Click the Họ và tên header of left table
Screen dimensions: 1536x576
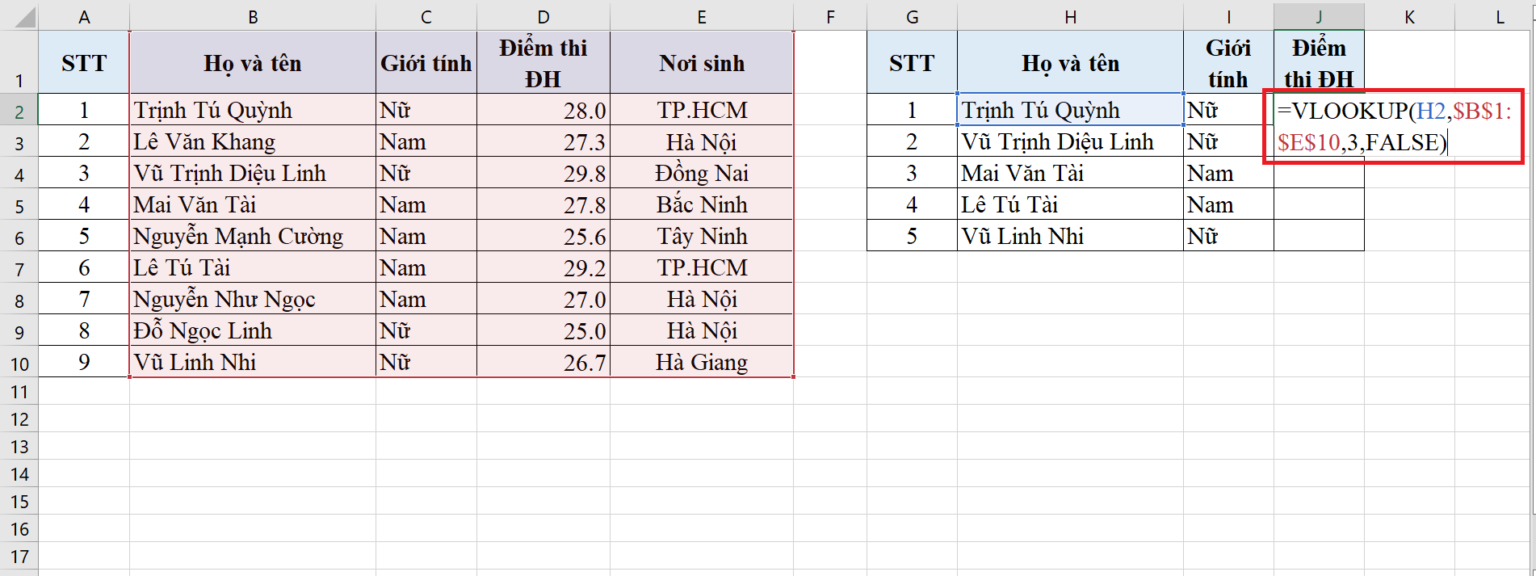[x=252, y=62]
